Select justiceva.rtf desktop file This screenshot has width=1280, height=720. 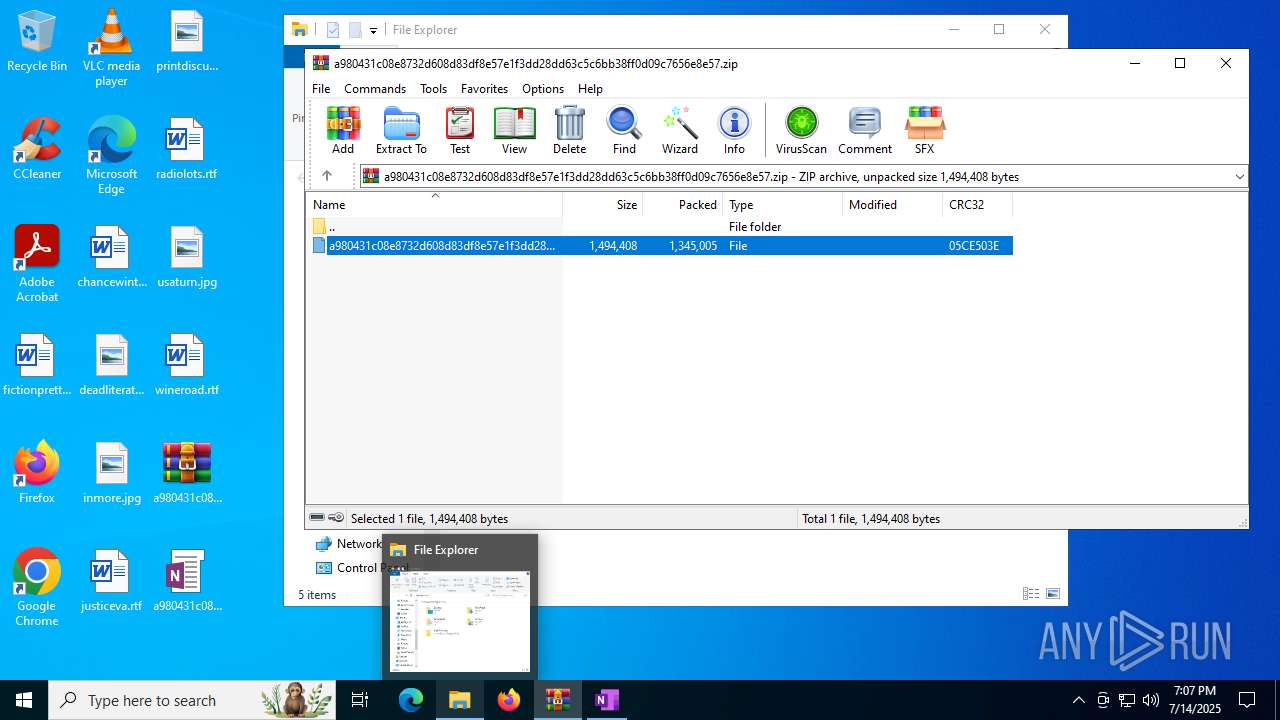coord(111,580)
